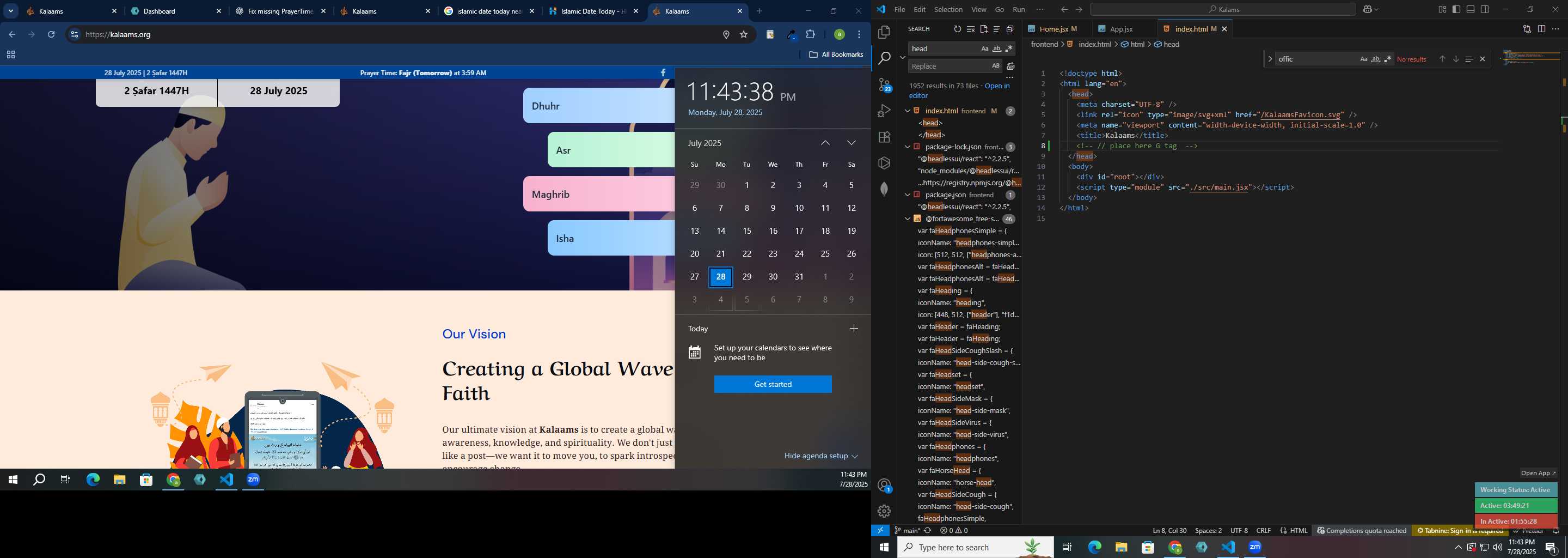This screenshot has height=558, width=1568.
Task: Expand Replace in the editor find widget
Action: pos(1270,59)
